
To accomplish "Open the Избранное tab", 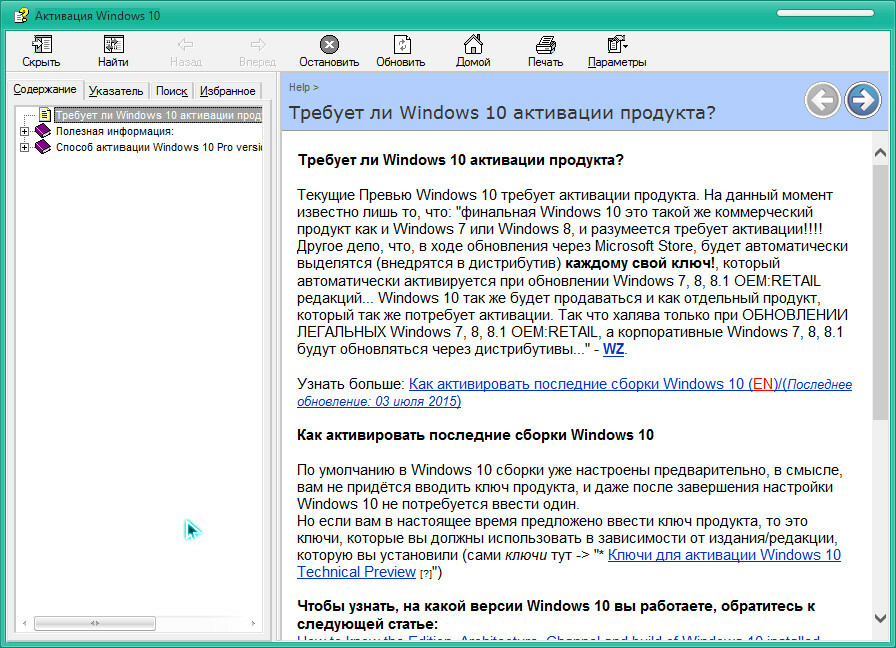I will pyautogui.click(x=227, y=91).
